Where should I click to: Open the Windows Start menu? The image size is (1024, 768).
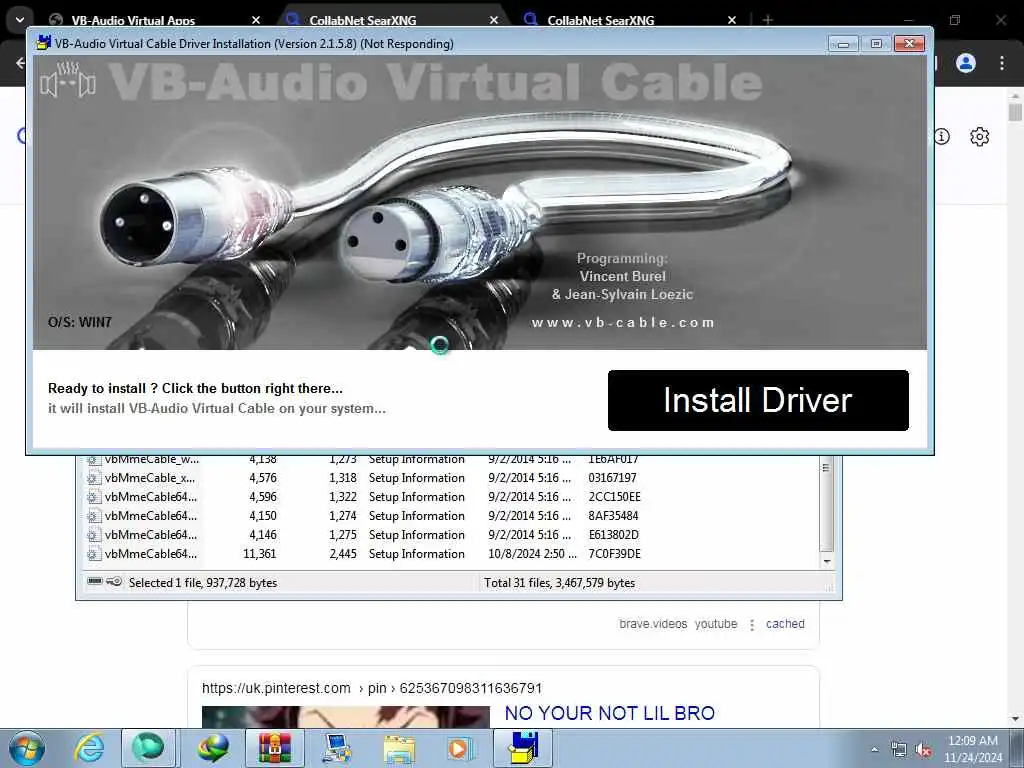click(x=27, y=748)
